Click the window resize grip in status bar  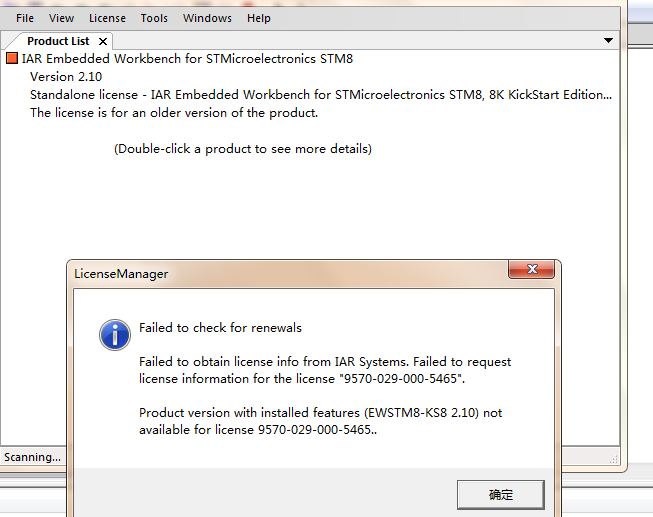click(613, 459)
